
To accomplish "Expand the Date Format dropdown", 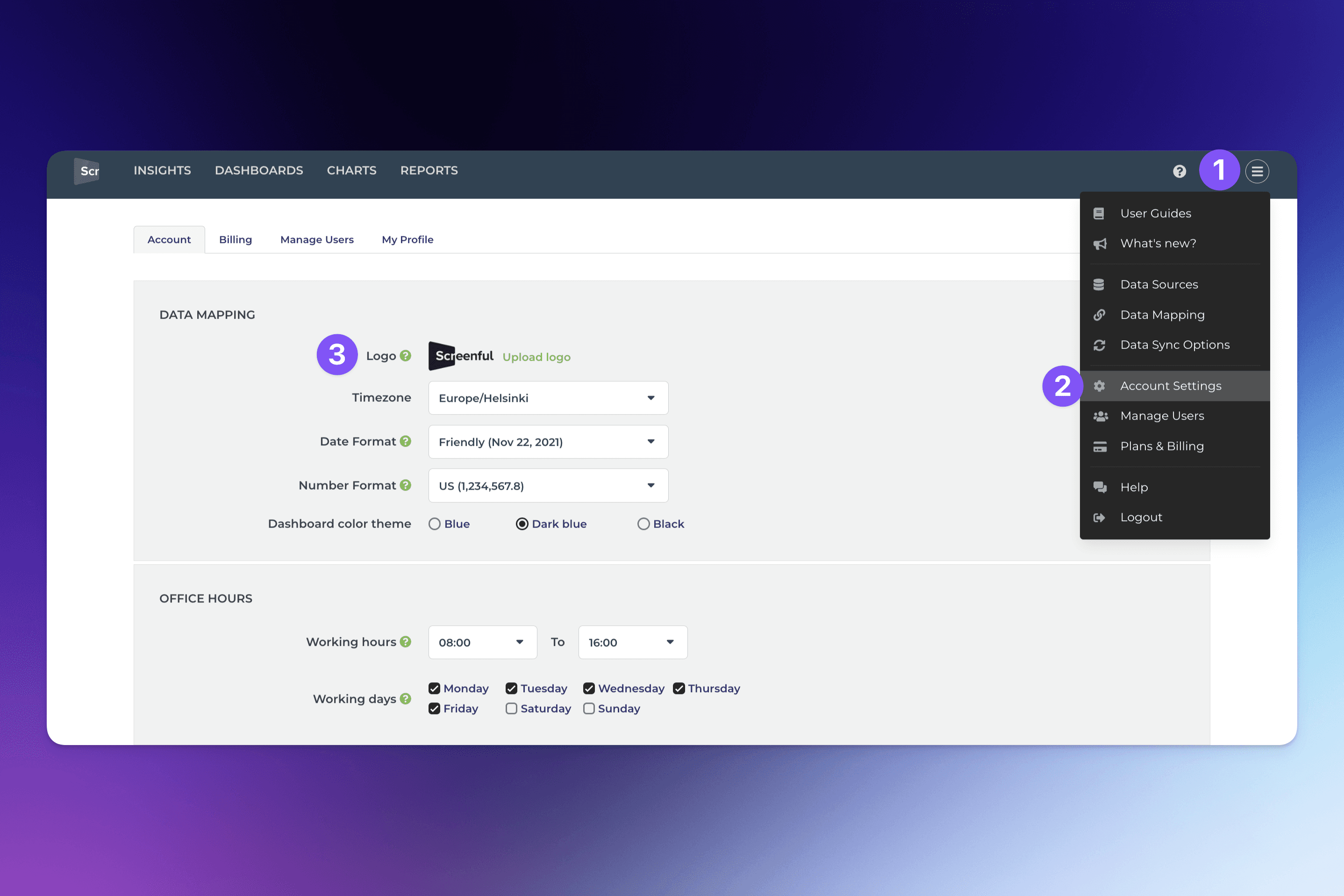I will click(x=548, y=442).
